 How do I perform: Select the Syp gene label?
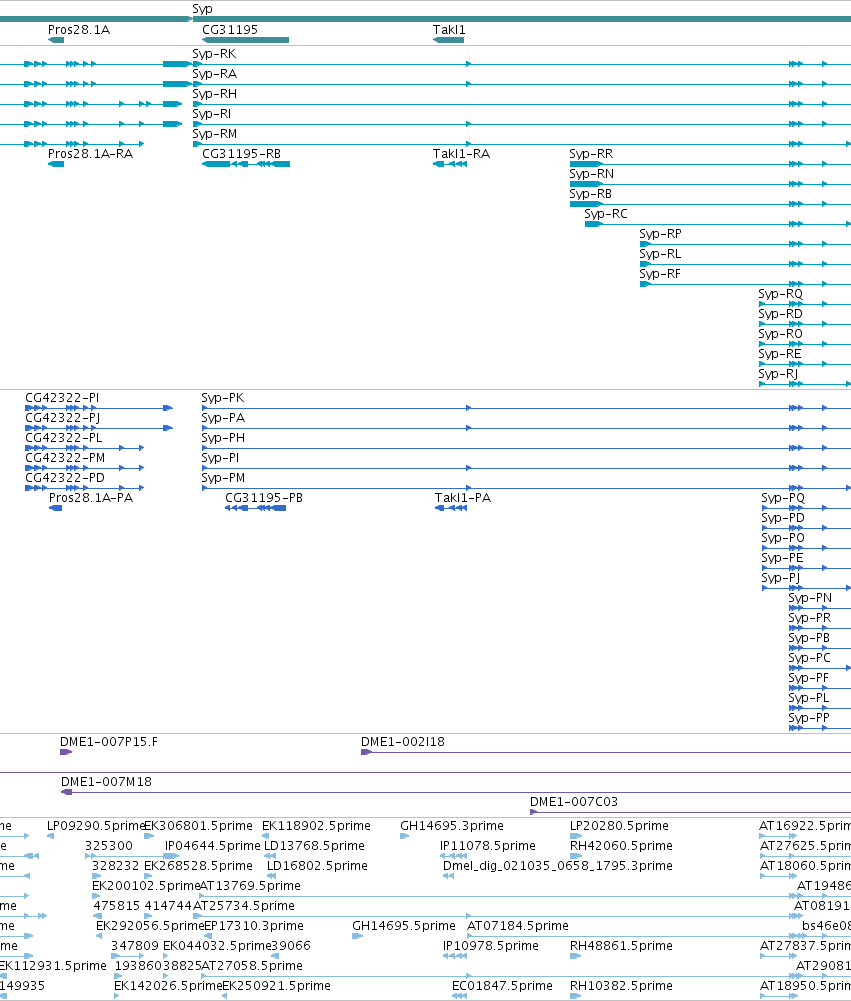coord(202,9)
